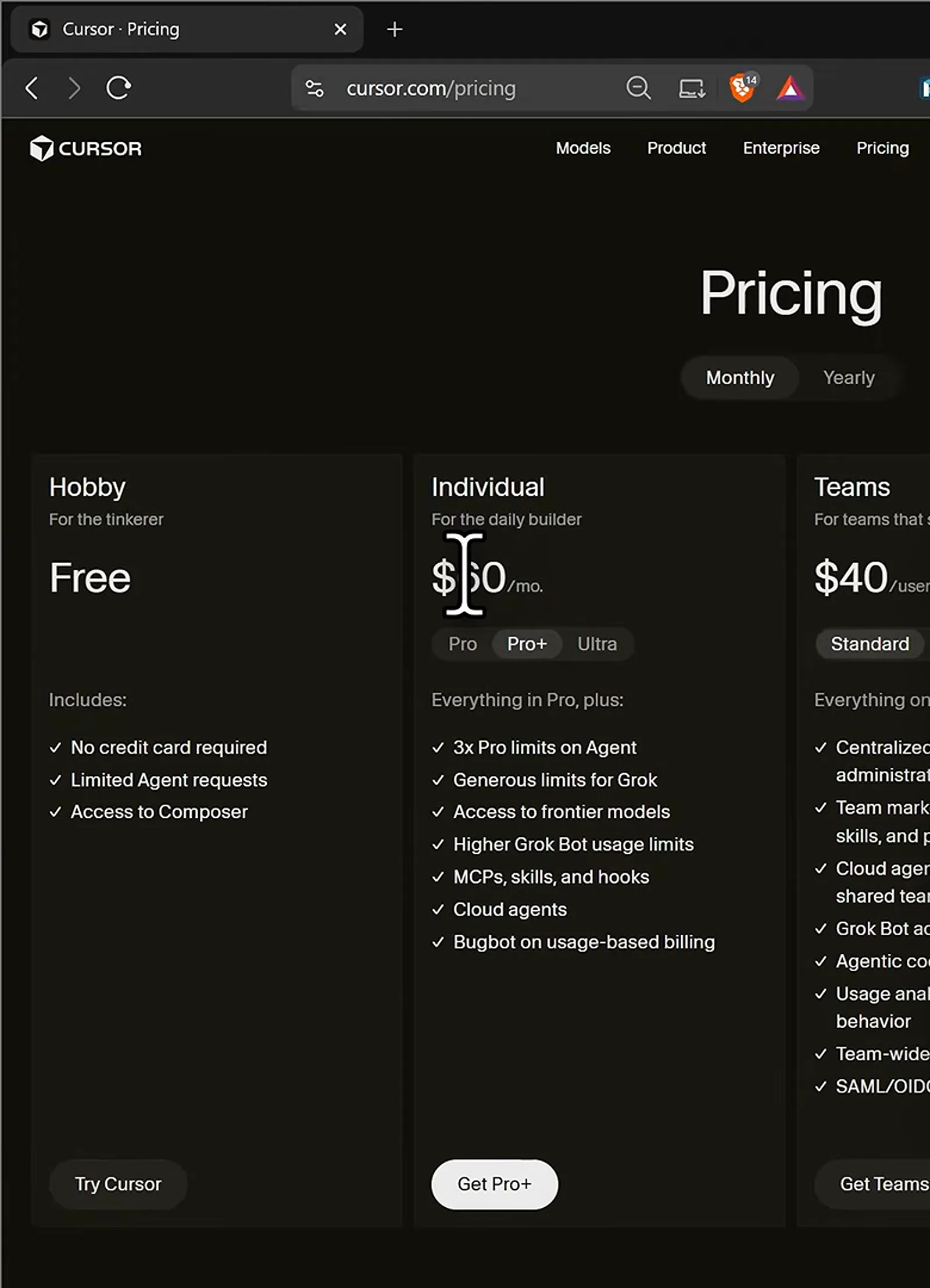Switch billing to Yearly
Viewport: 930px width, 1288px height.
(x=849, y=378)
